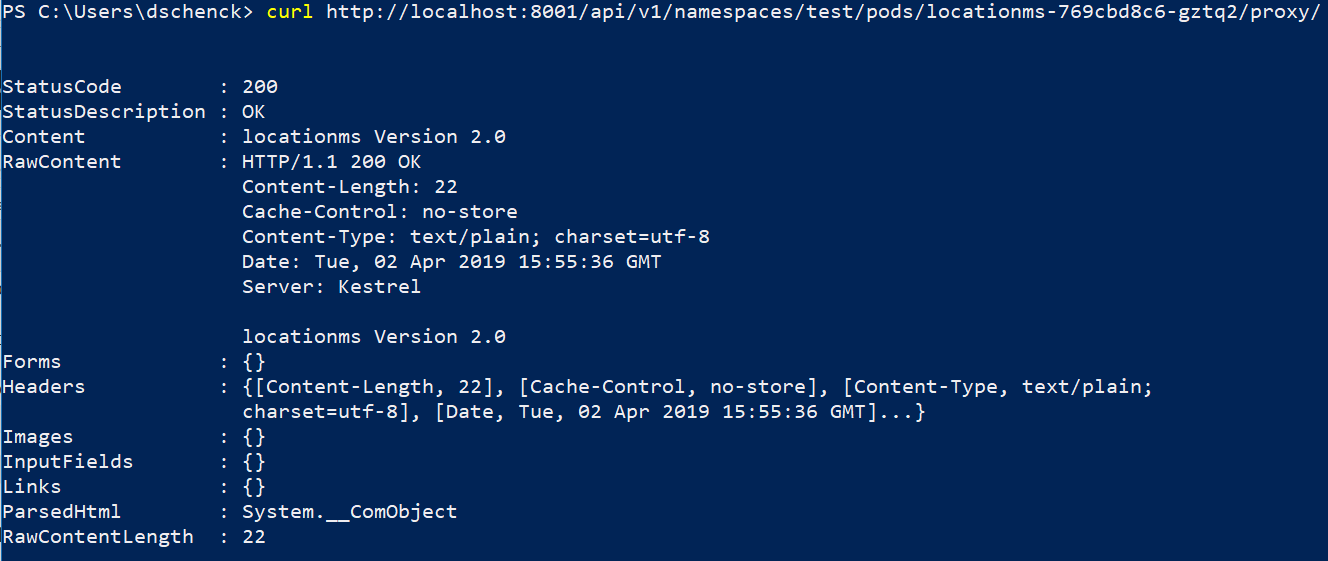
Task: Click the ParsedHtml value System.__ComObject
Action: click(x=349, y=512)
